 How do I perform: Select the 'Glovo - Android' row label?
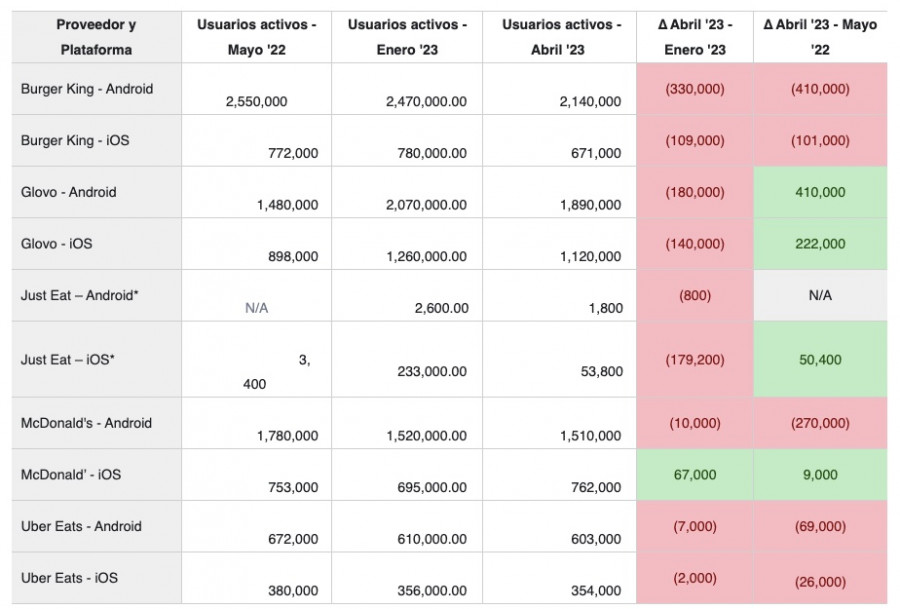point(68,192)
